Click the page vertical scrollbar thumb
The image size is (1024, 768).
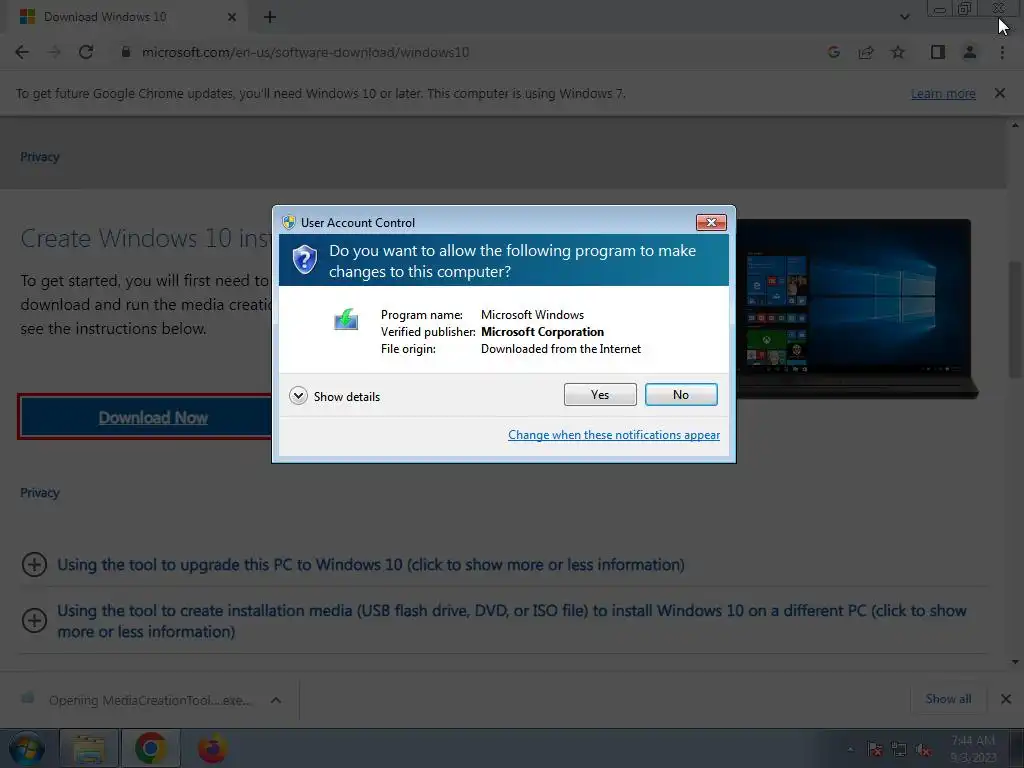(x=1015, y=320)
